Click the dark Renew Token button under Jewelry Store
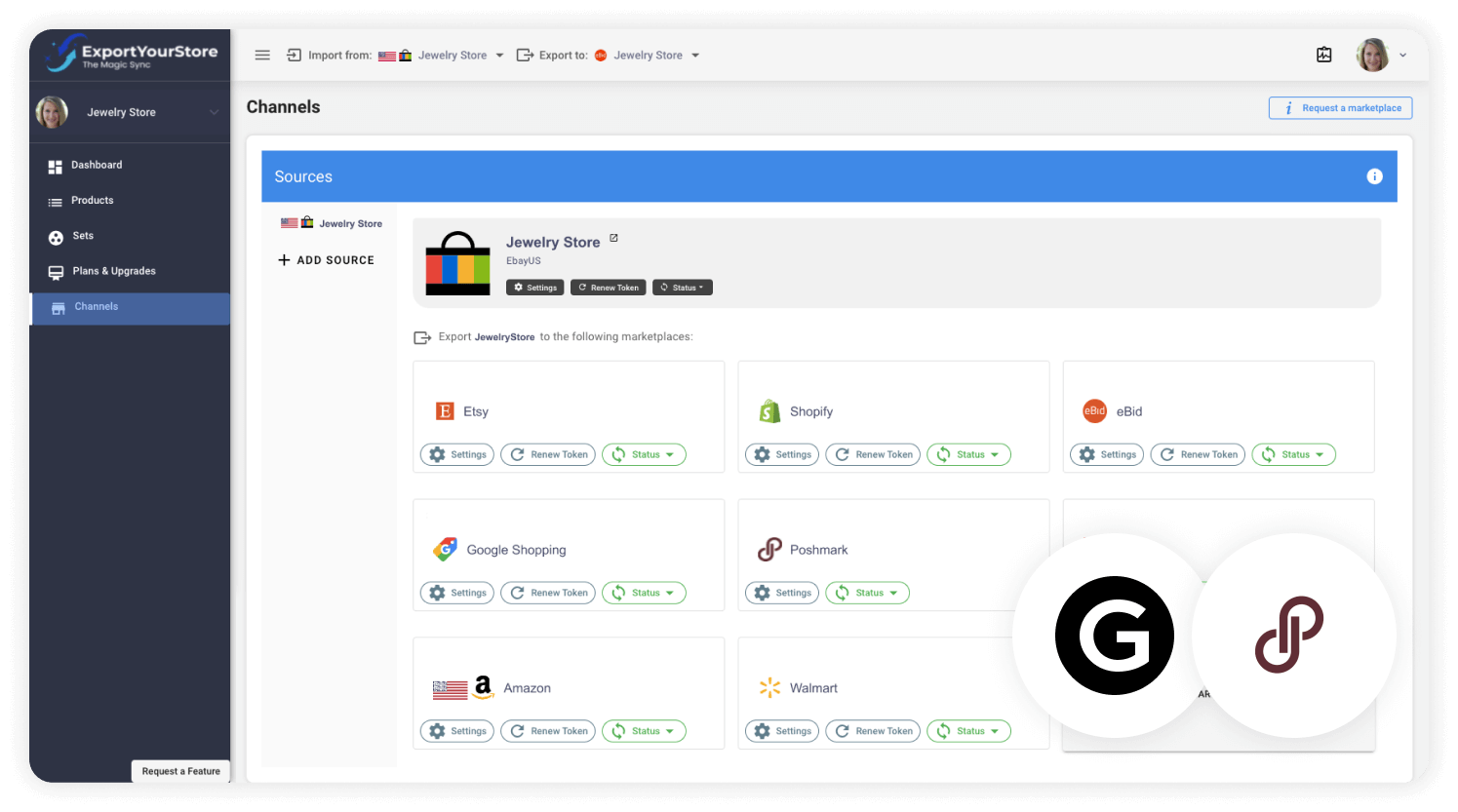Image resolution: width=1458 pixels, height=812 pixels. [609, 288]
